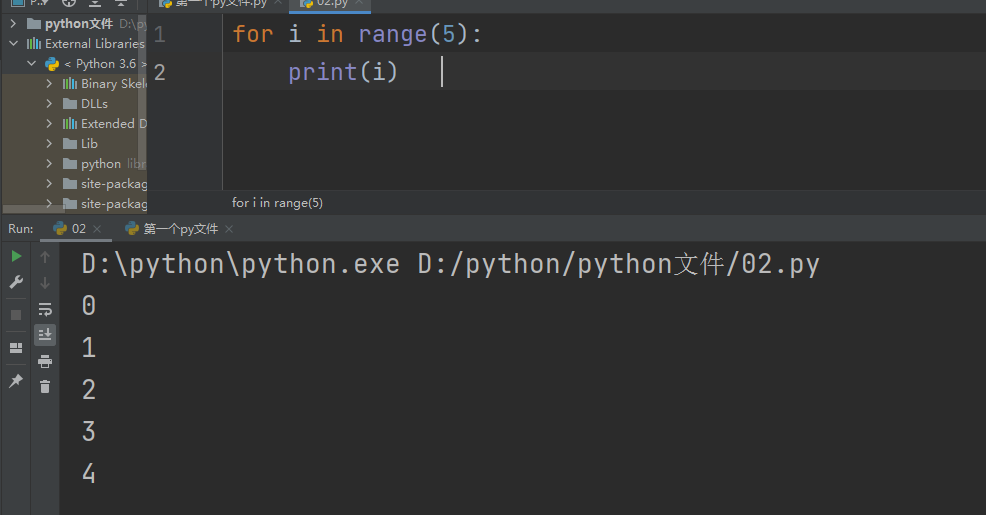Click the 'for i in range(5)' breadcrumb
The height and width of the screenshot is (515, 986).
tap(277, 203)
